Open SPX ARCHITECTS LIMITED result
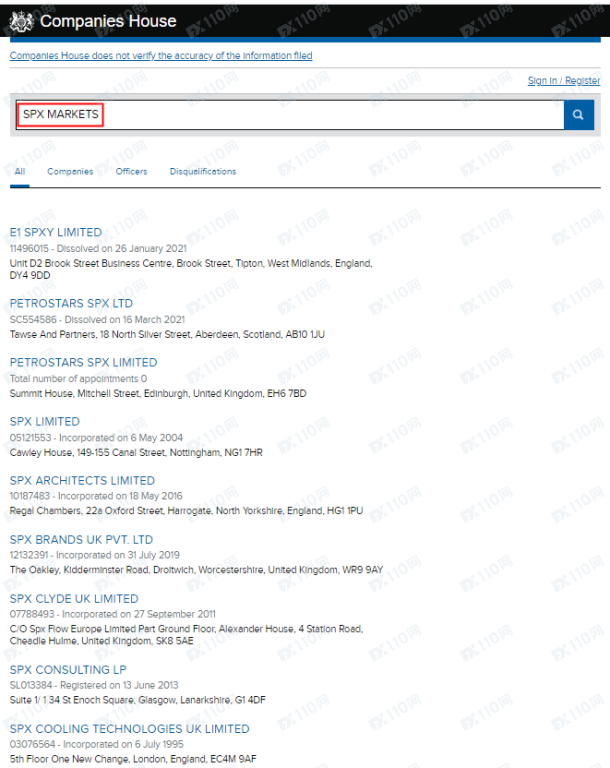610x768 pixels. (82, 480)
